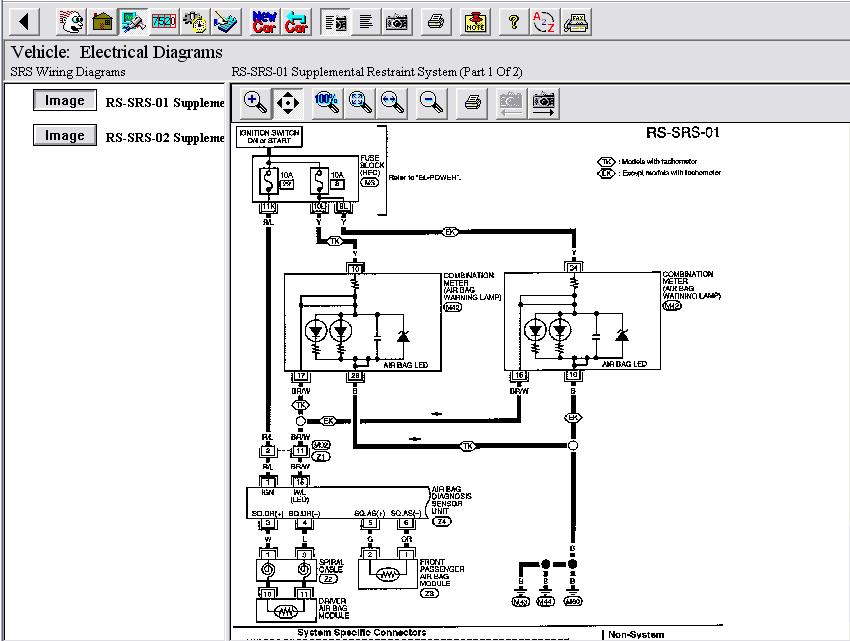This screenshot has width=850, height=641.
Task: Click the next image camera icon
Action: pos(543,101)
